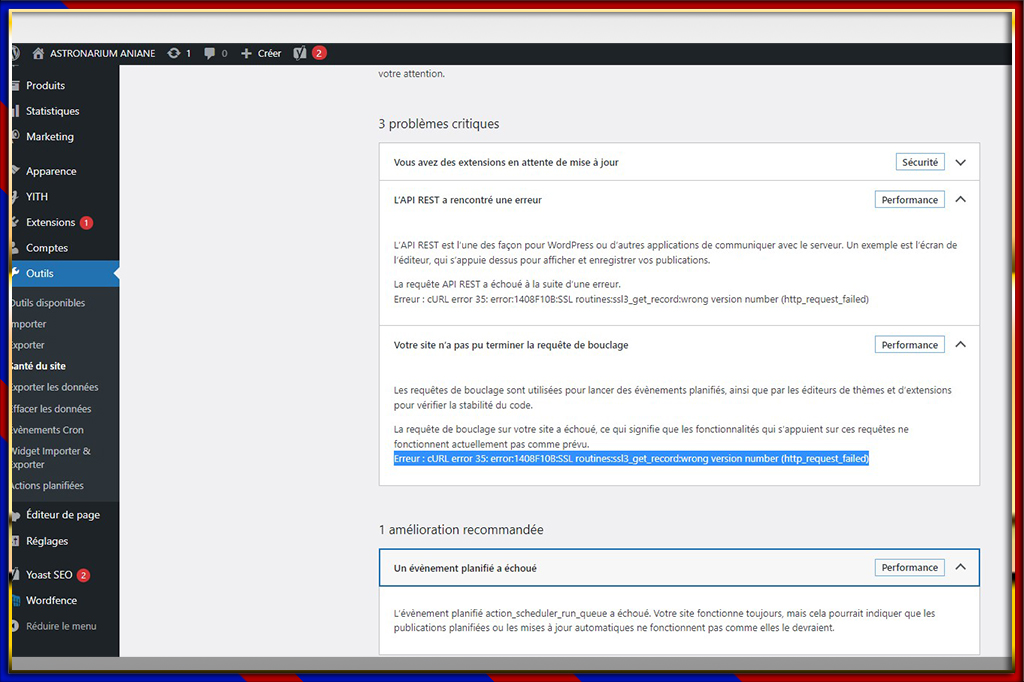Click "La requête API REST a échoué" text
Image resolution: width=1024 pixels, height=682 pixels.
[507, 284]
